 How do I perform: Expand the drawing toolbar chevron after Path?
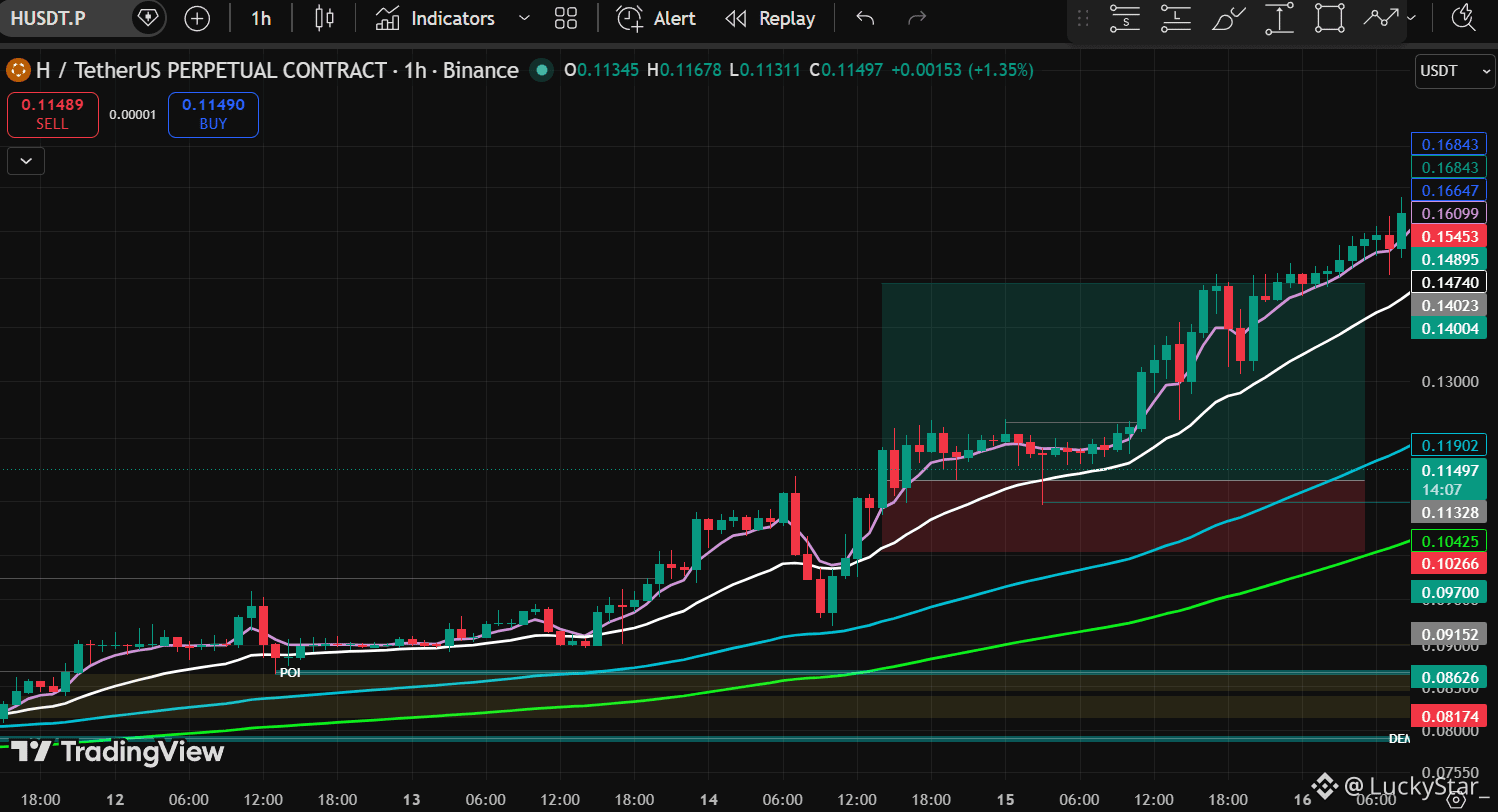click(x=1410, y=18)
